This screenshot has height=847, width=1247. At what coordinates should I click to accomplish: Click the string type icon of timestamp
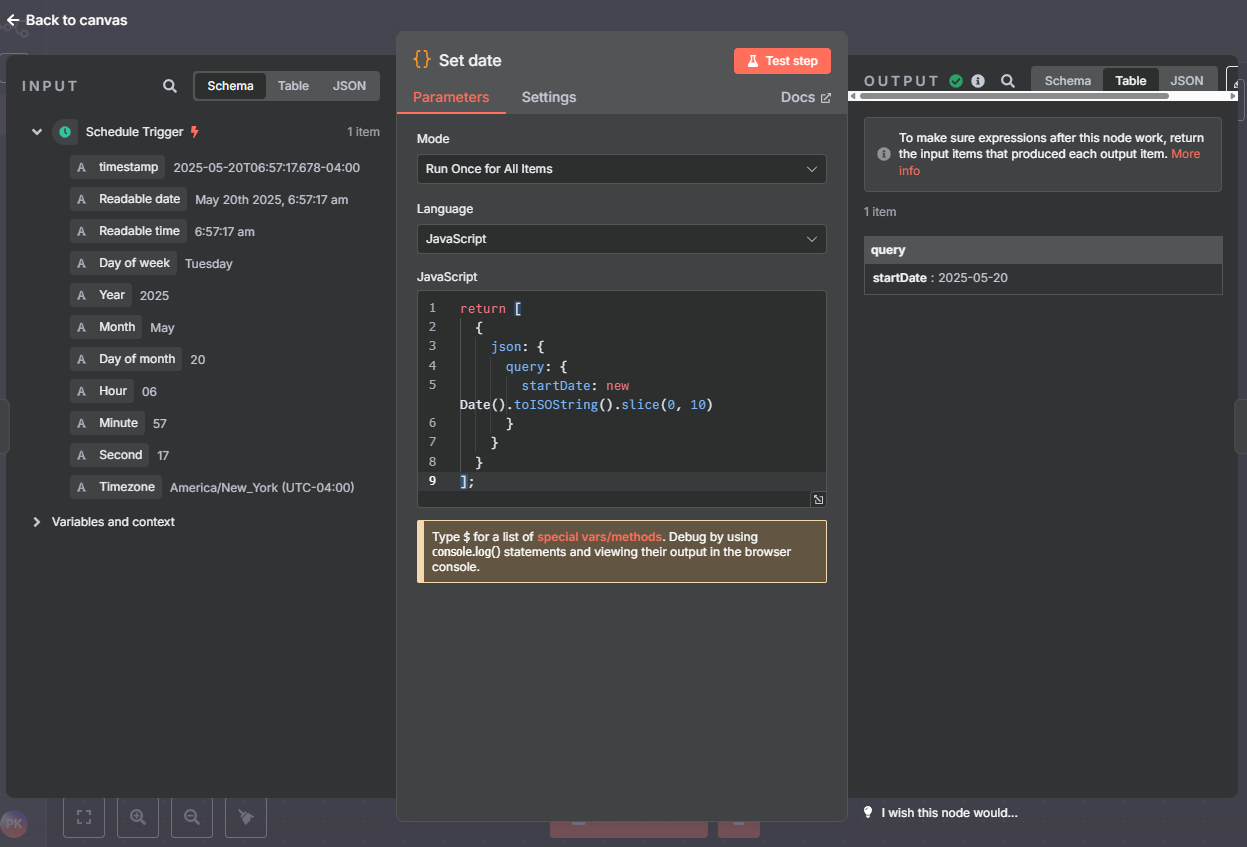point(82,168)
